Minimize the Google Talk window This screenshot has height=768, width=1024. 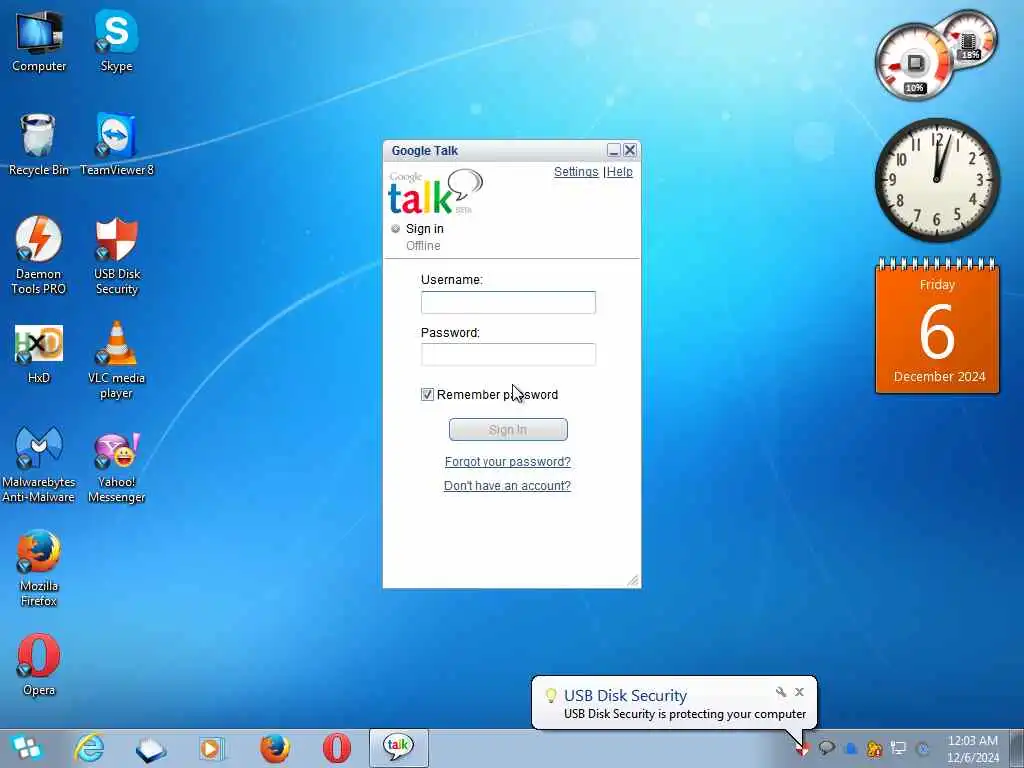pyautogui.click(x=613, y=151)
